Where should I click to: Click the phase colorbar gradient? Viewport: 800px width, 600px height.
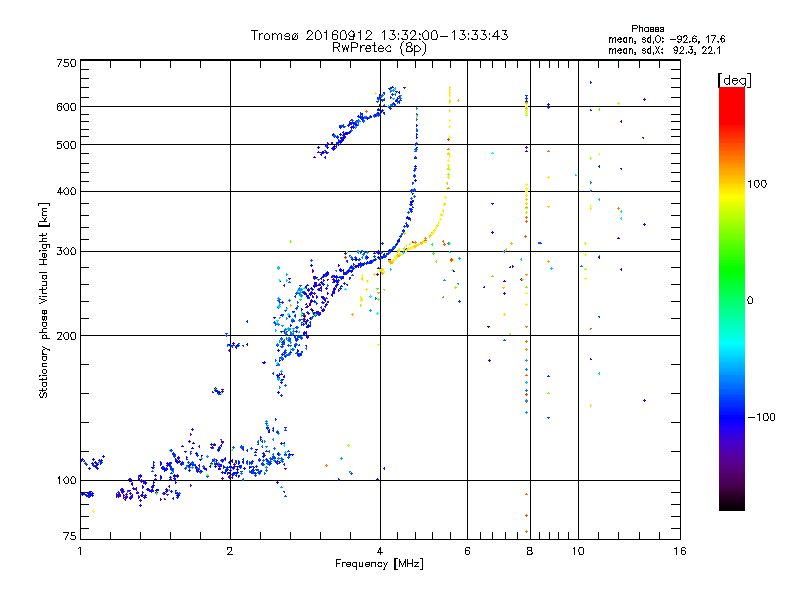click(732, 298)
